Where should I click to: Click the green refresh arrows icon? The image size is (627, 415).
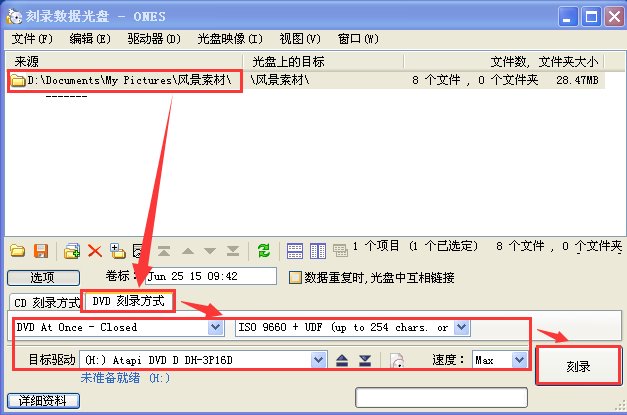pyautogui.click(x=264, y=251)
